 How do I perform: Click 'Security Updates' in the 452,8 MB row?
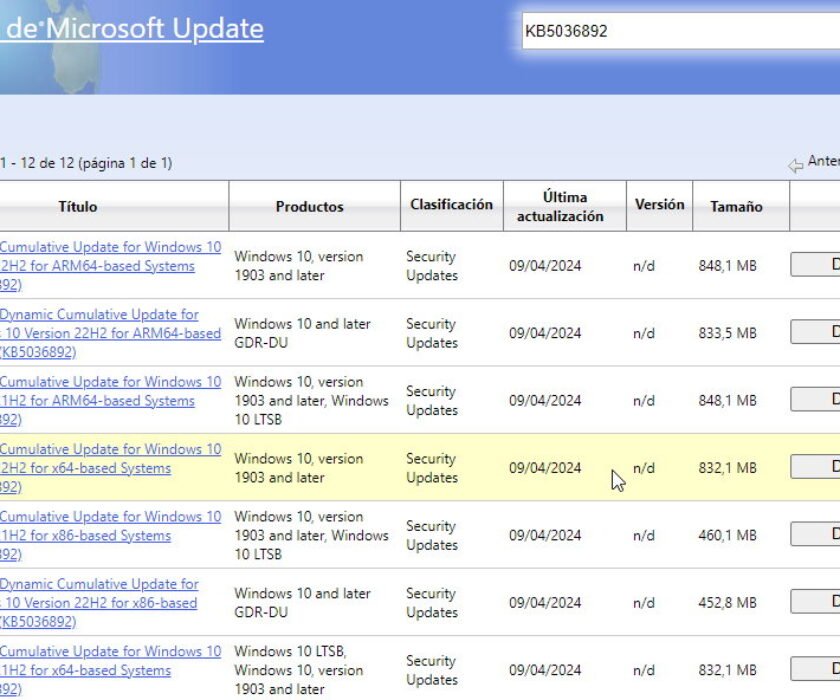point(432,603)
